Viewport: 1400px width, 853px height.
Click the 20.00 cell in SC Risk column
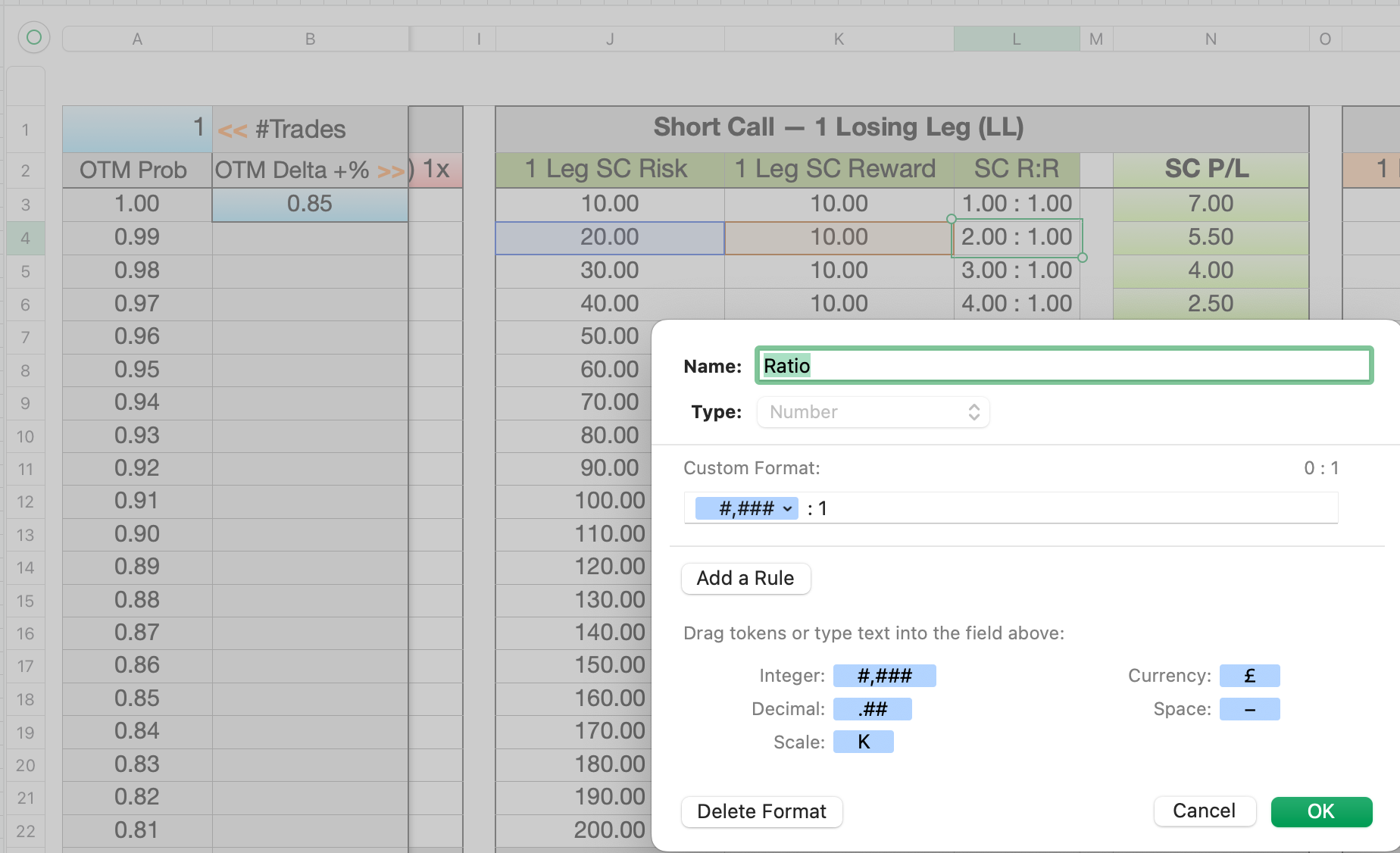coord(610,238)
